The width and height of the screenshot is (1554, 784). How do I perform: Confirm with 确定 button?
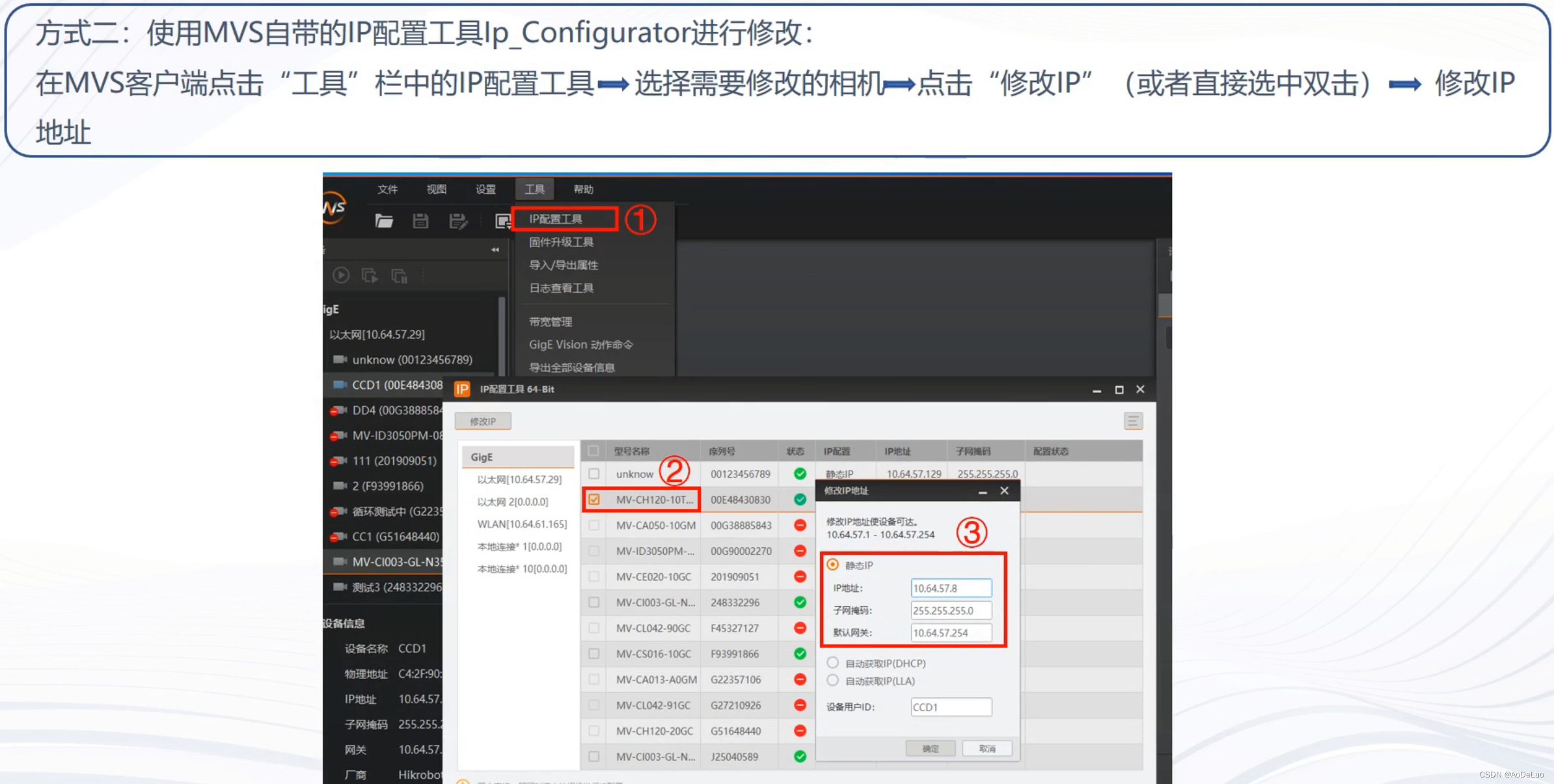(931, 749)
